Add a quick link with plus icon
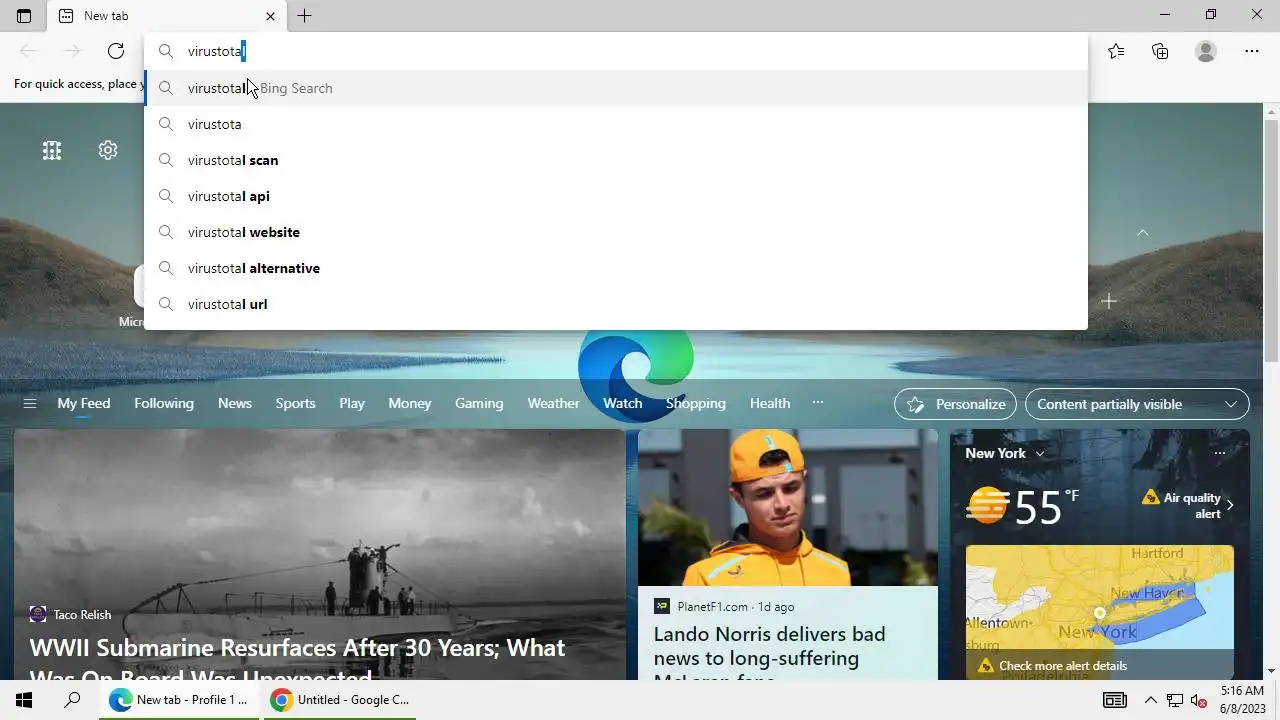Viewport: 1280px width, 720px height. coord(1108,301)
